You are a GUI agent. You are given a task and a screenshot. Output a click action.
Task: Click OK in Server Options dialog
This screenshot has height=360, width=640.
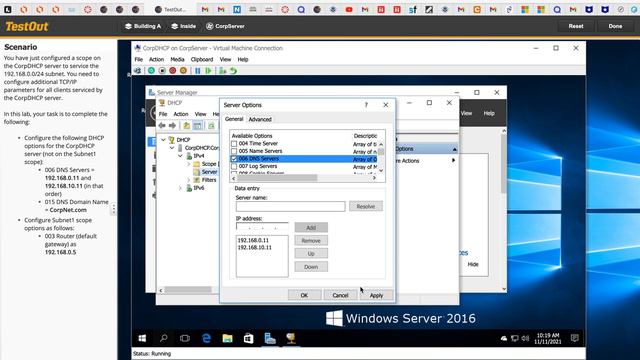pos(304,295)
